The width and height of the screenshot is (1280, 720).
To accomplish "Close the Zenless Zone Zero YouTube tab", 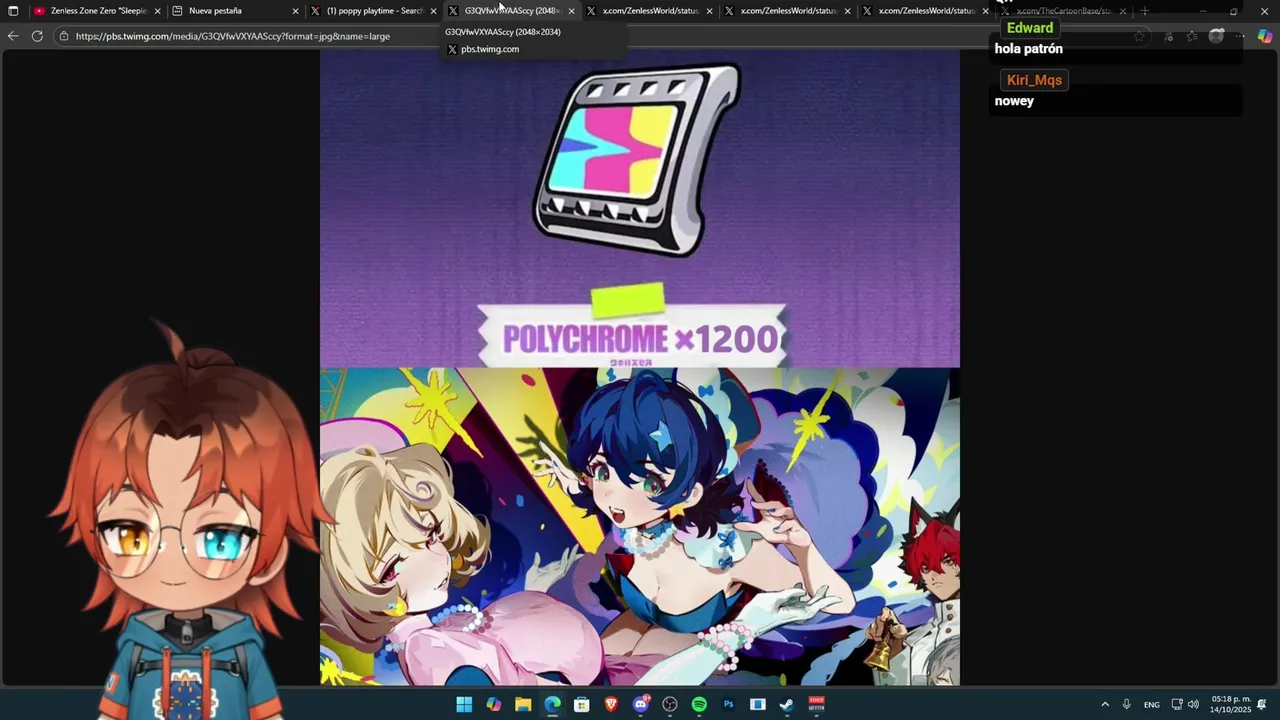I will click(x=157, y=11).
